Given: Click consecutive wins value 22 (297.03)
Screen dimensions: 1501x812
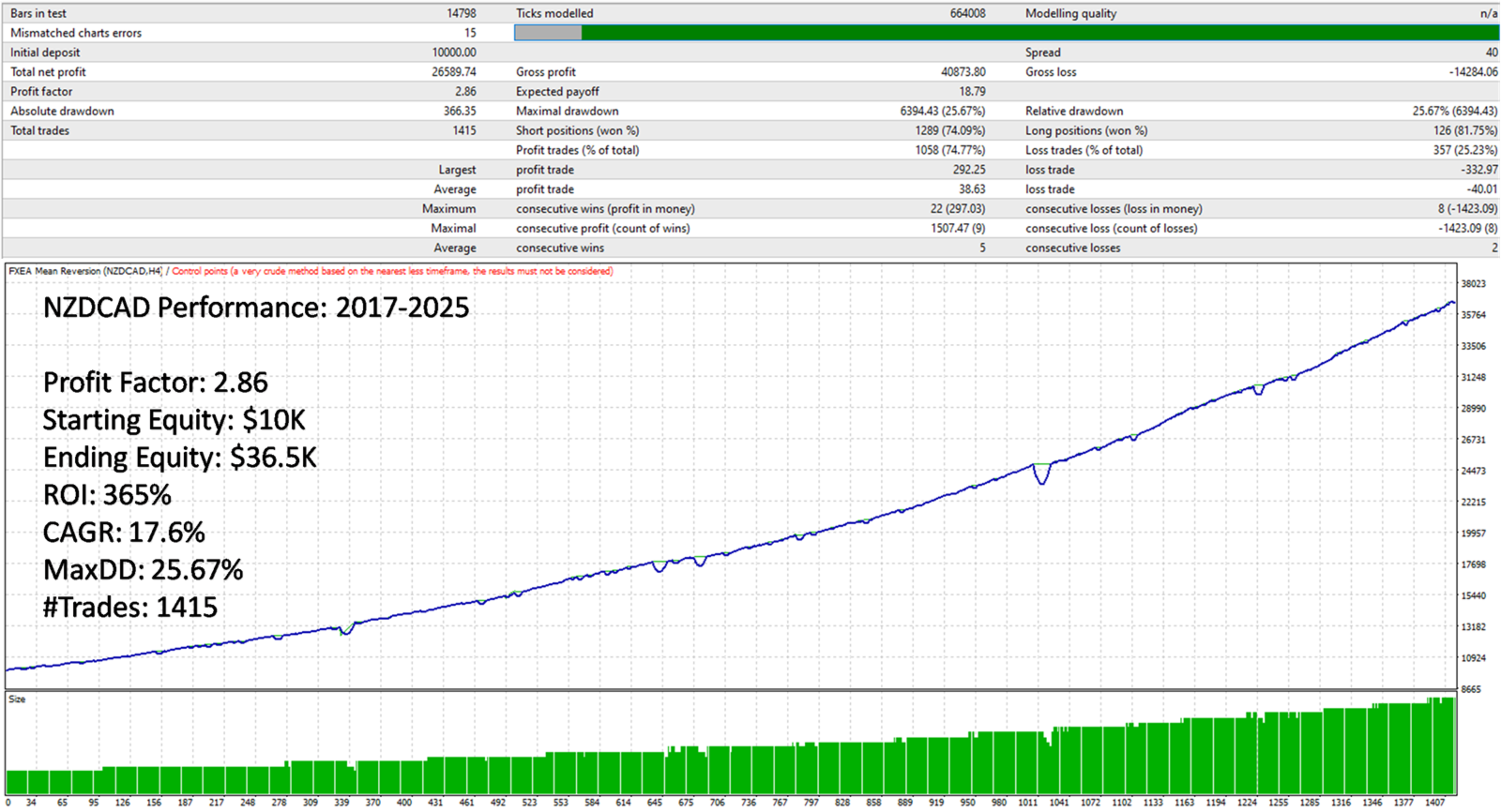Looking at the screenshot, I should (958, 210).
